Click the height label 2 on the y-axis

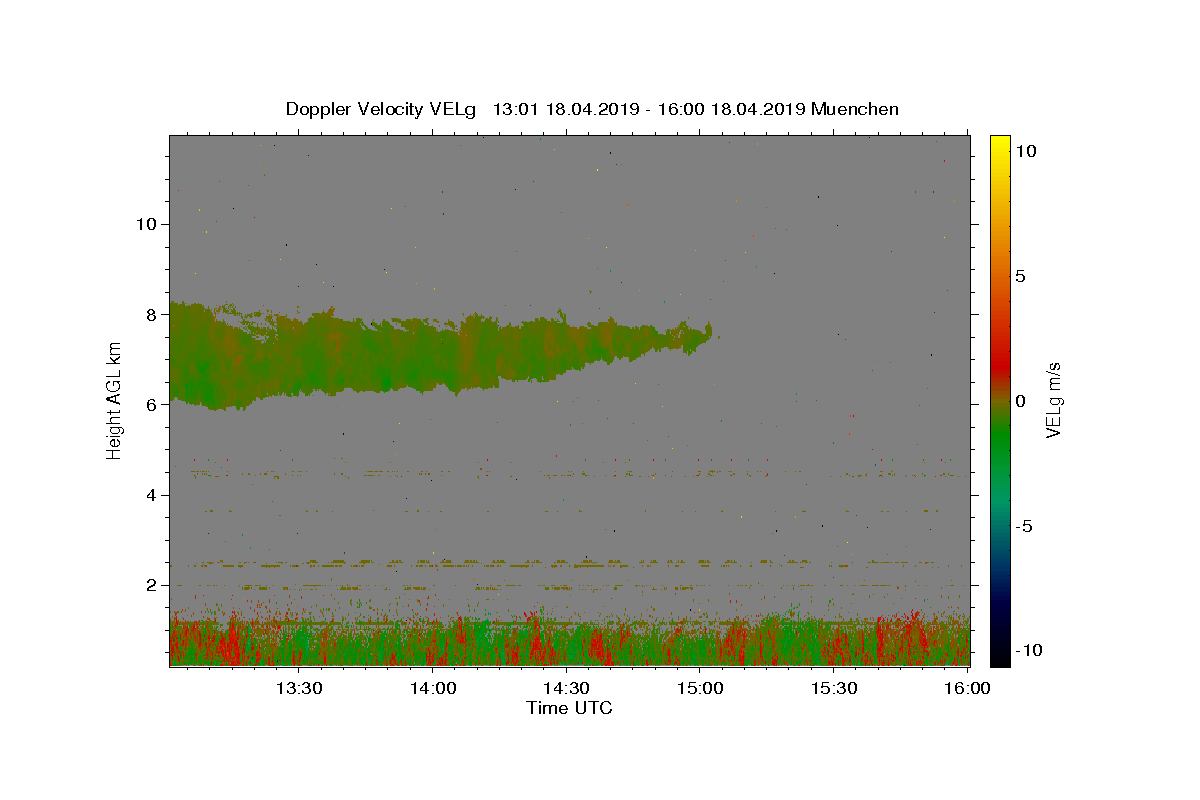click(x=152, y=585)
